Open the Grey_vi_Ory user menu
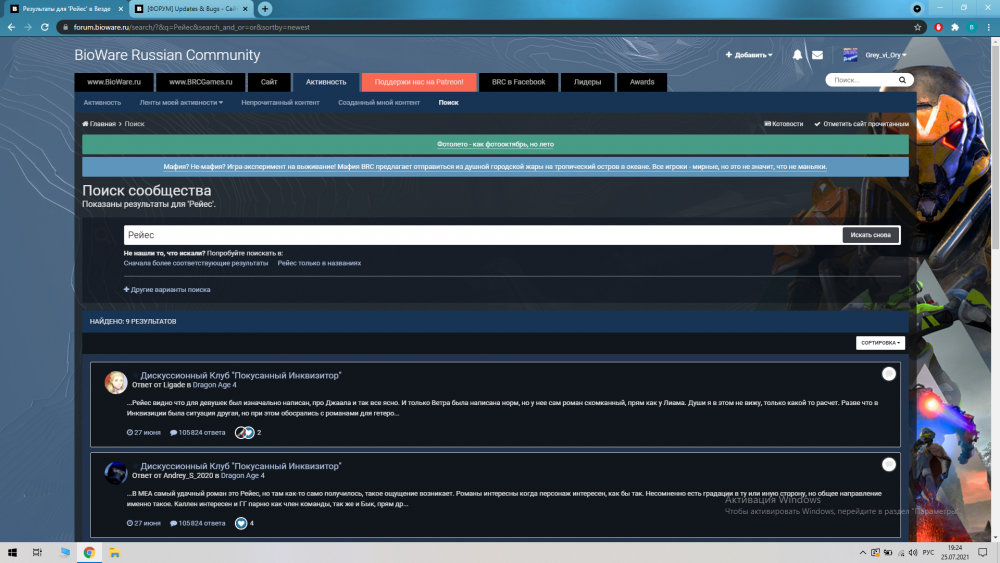This screenshot has height=563, width=1000. tap(885, 55)
